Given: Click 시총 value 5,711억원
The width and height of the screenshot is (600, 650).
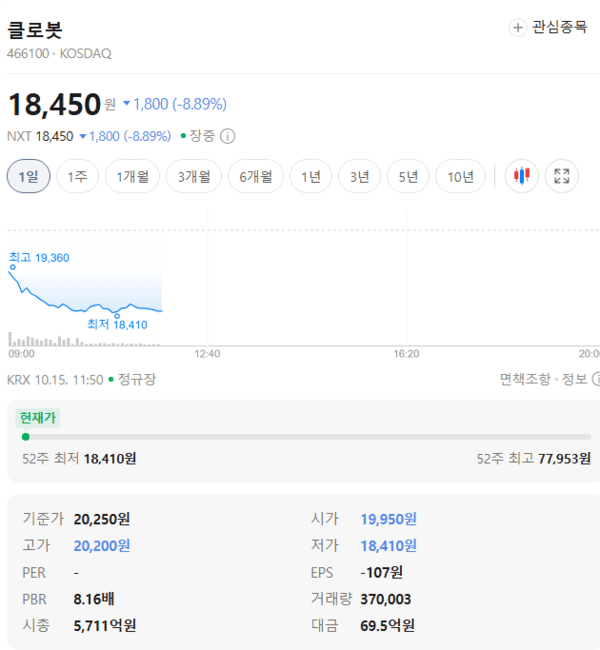Looking at the screenshot, I should pos(104,626).
